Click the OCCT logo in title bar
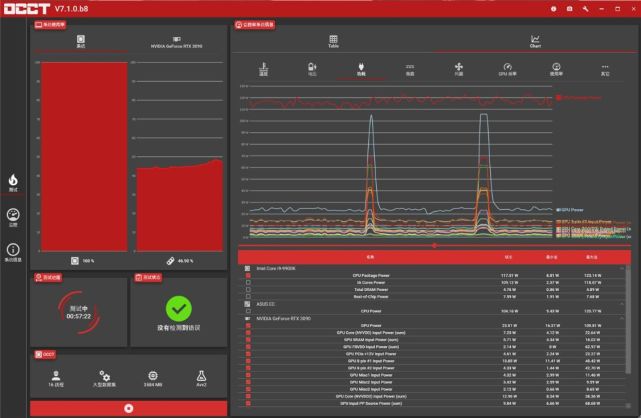641x418 pixels. coord(27,9)
